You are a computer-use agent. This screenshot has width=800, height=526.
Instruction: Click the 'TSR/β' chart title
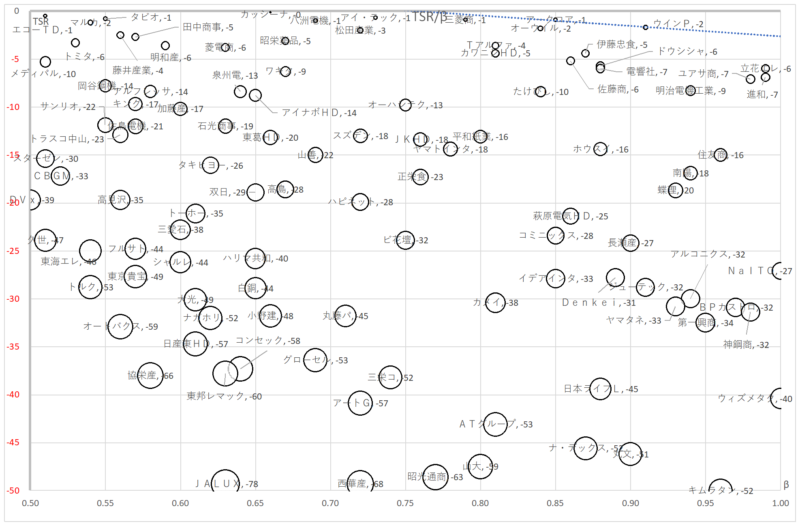point(429,17)
